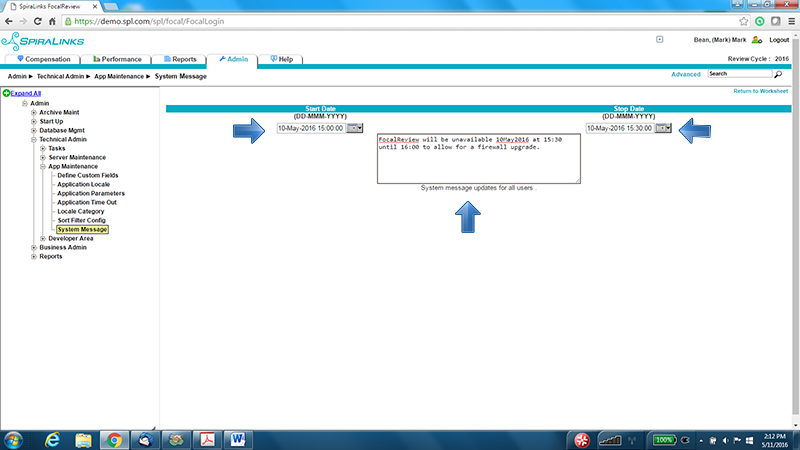This screenshot has width=800, height=450.
Task: Expand the Archive Maint tree node
Action: tap(34, 112)
